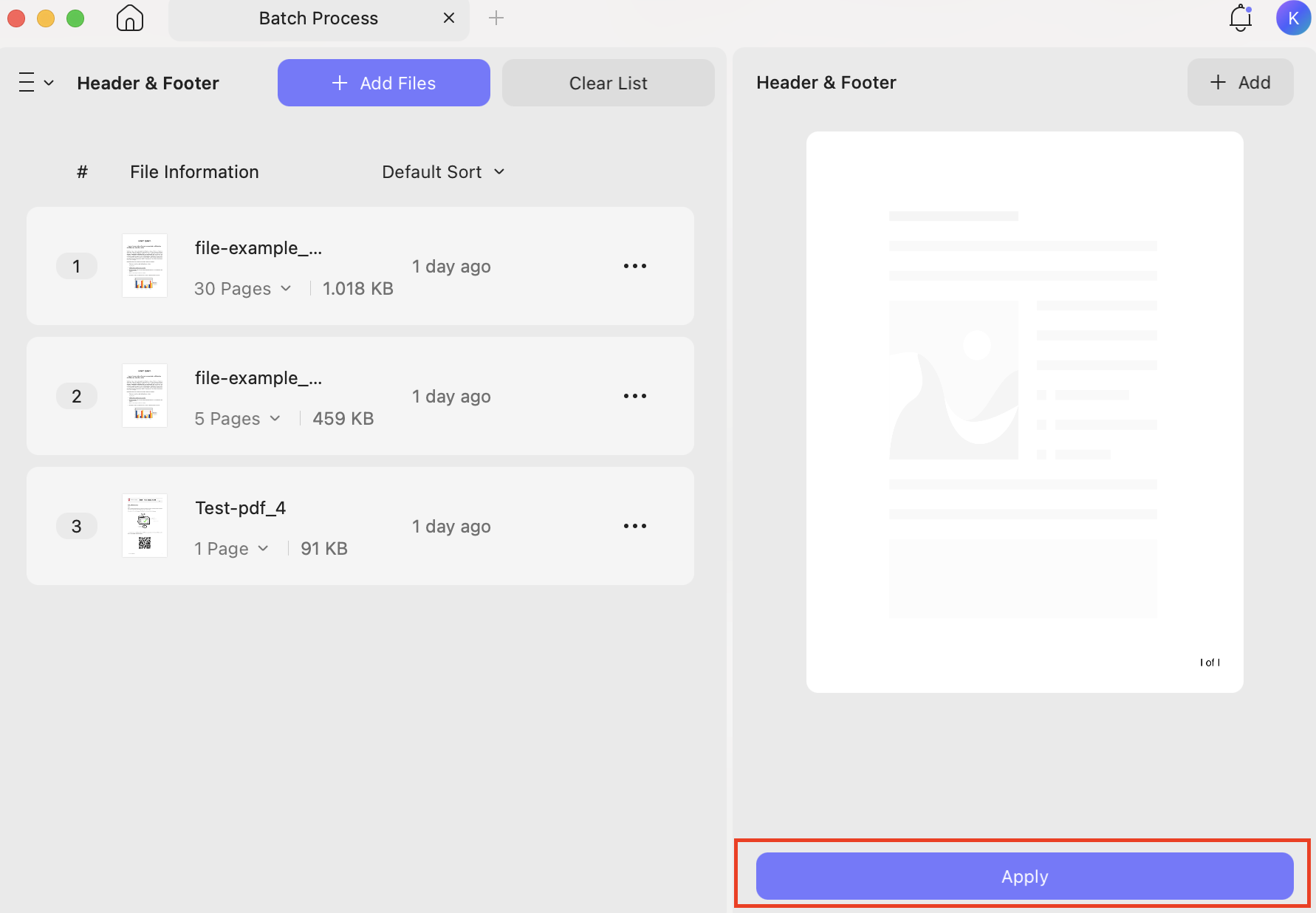Expand the 1 Page selector for Test-pdf_4
This screenshot has height=913, width=1316.
pyautogui.click(x=264, y=548)
